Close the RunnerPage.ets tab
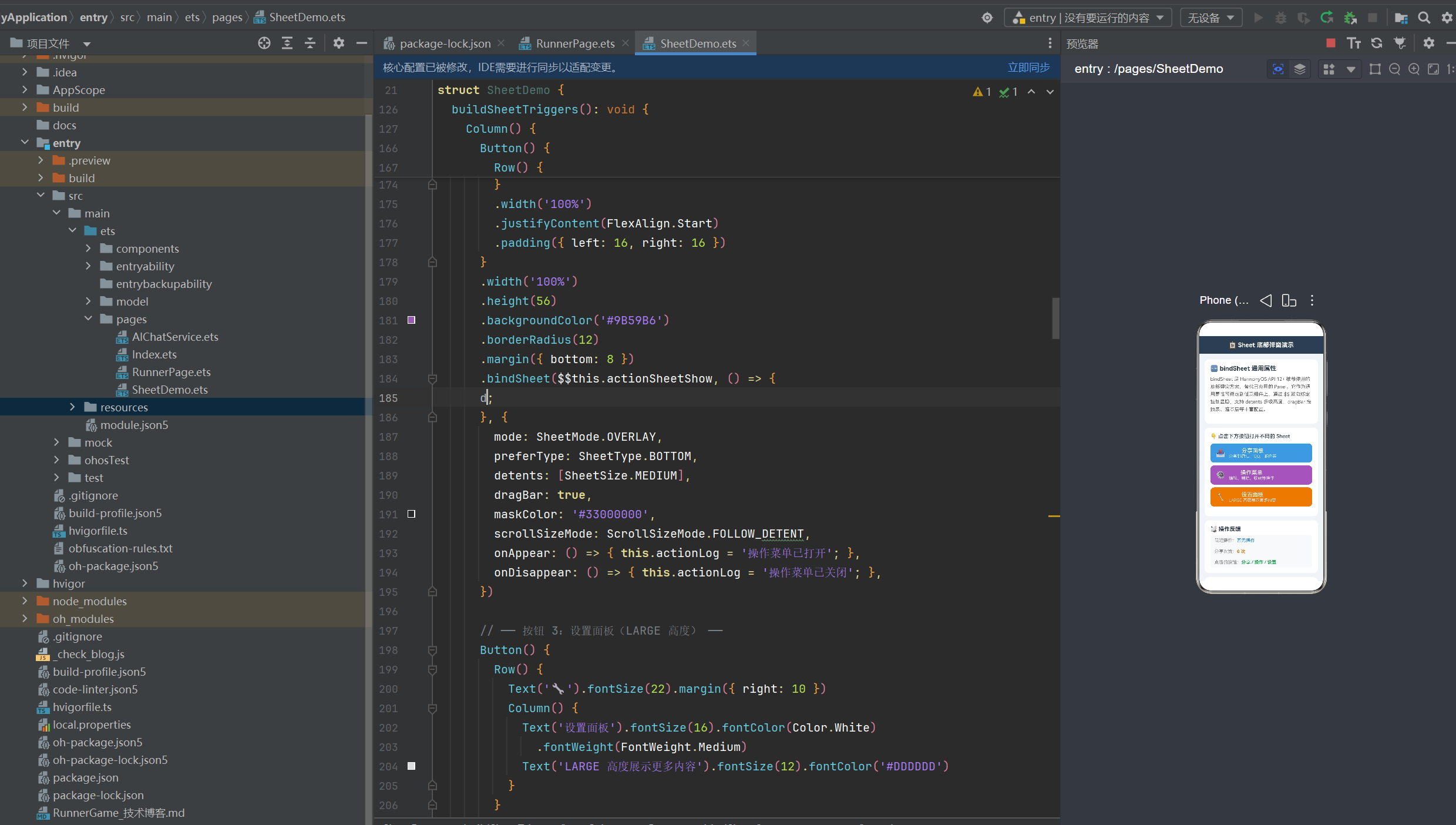The height and width of the screenshot is (825, 1456). [x=626, y=43]
